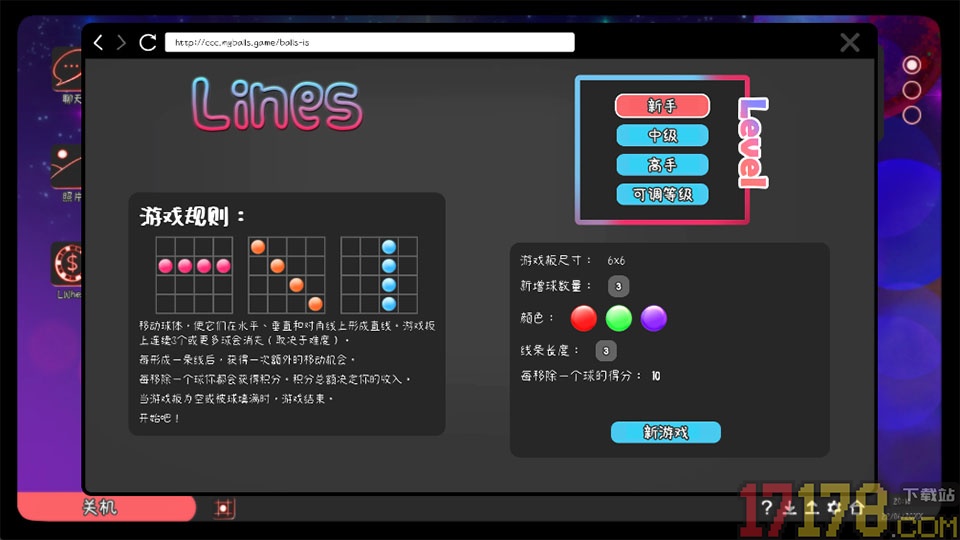Click the URL address bar
This screenshot has height=540, width=960.
tap(369, 42)
